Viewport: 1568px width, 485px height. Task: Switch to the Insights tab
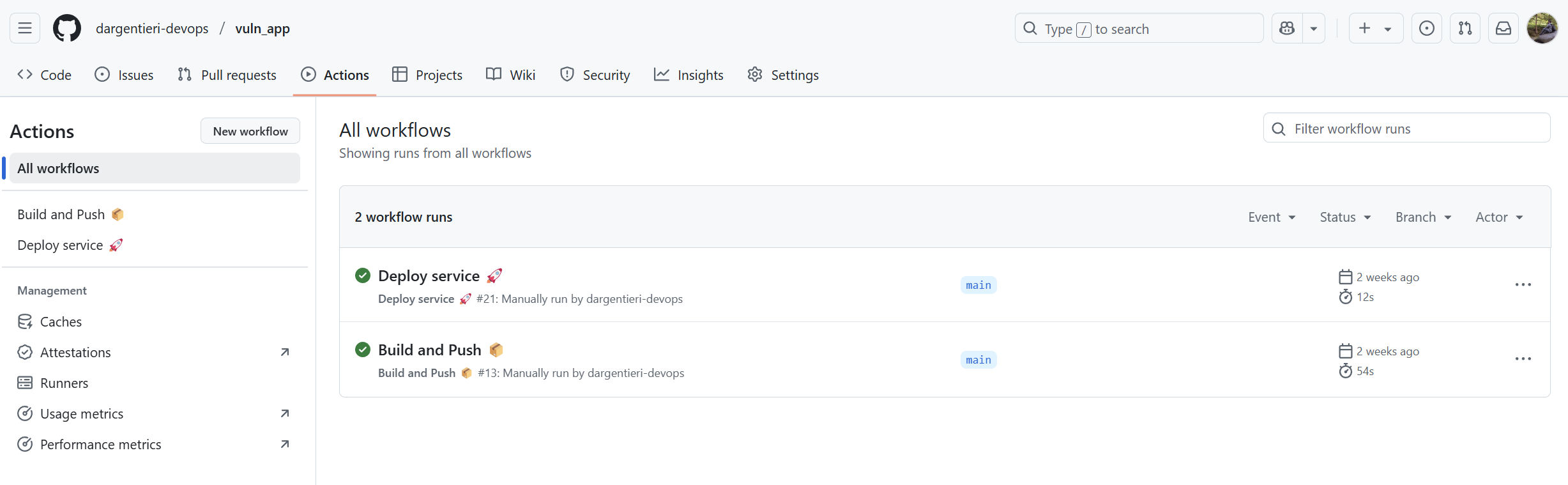pyautogui.click(x=689, y=75)
